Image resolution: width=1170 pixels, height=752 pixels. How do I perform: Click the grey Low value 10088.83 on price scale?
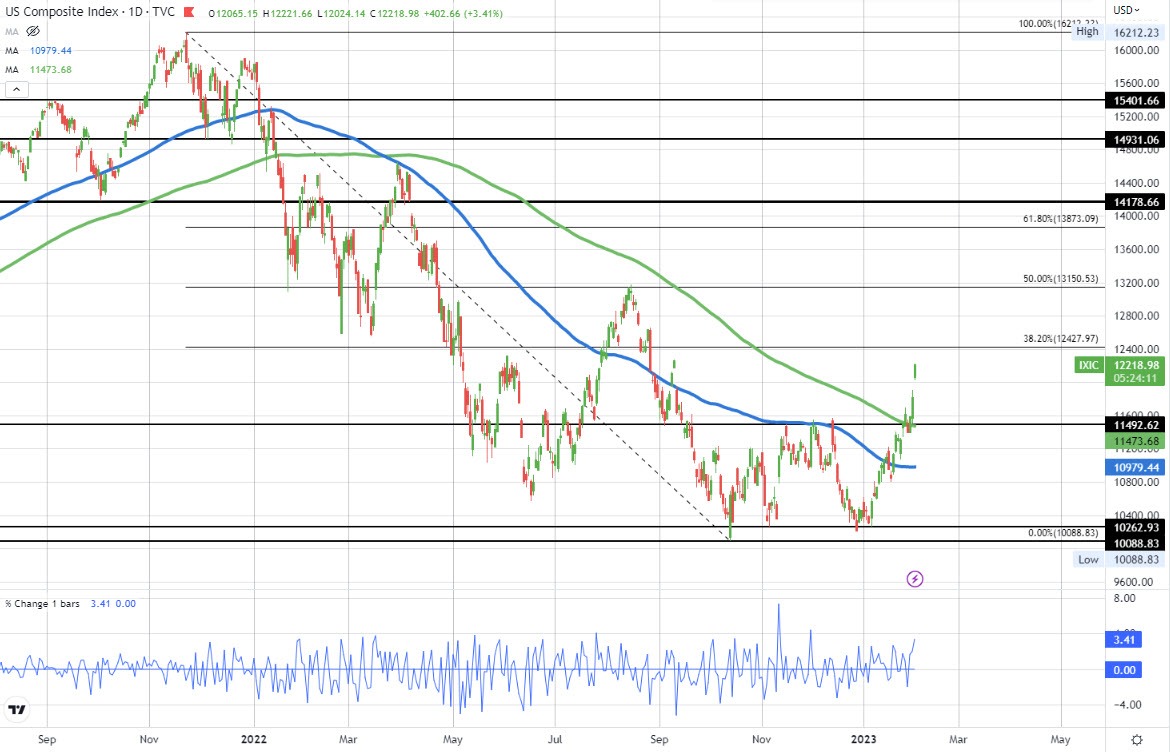coord(1136,560)
